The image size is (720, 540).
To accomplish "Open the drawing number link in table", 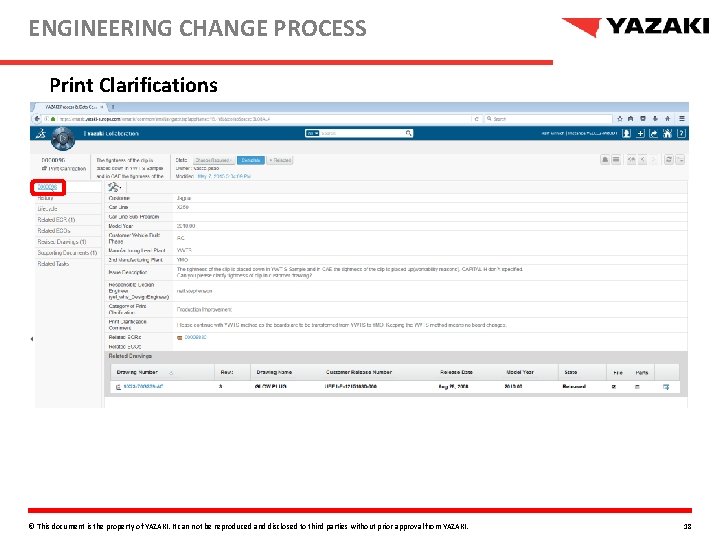I will pyautogui.click(x=143, y=387).
